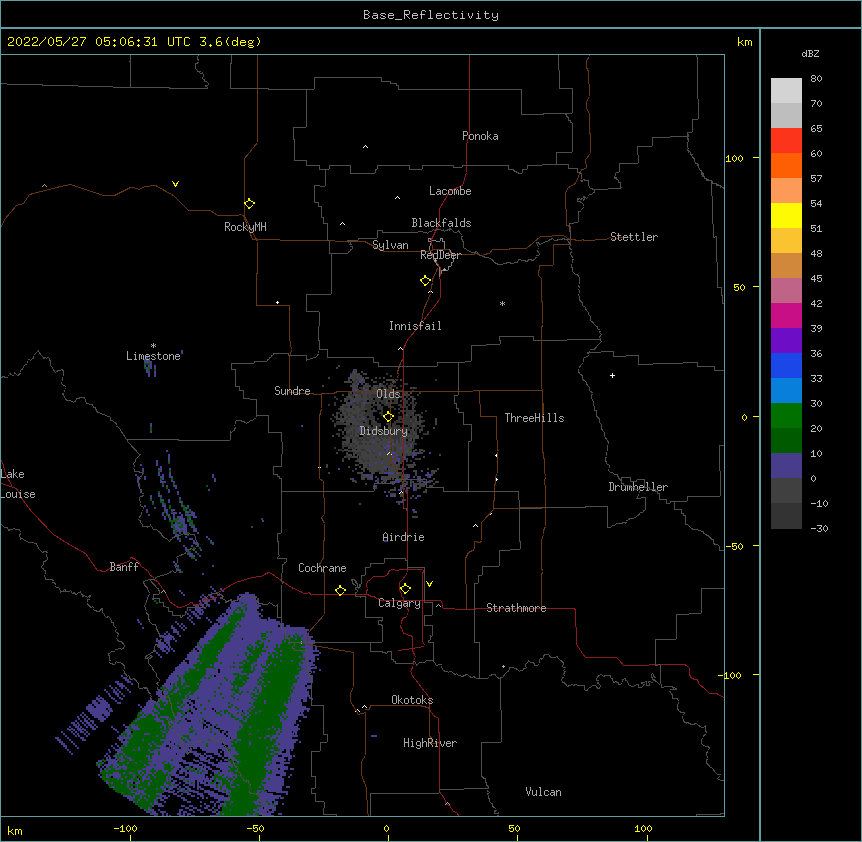
Task: Select the light blue 33-30 dBZ legend swatch
Action: pyautogui.click(x=786, y=391)
